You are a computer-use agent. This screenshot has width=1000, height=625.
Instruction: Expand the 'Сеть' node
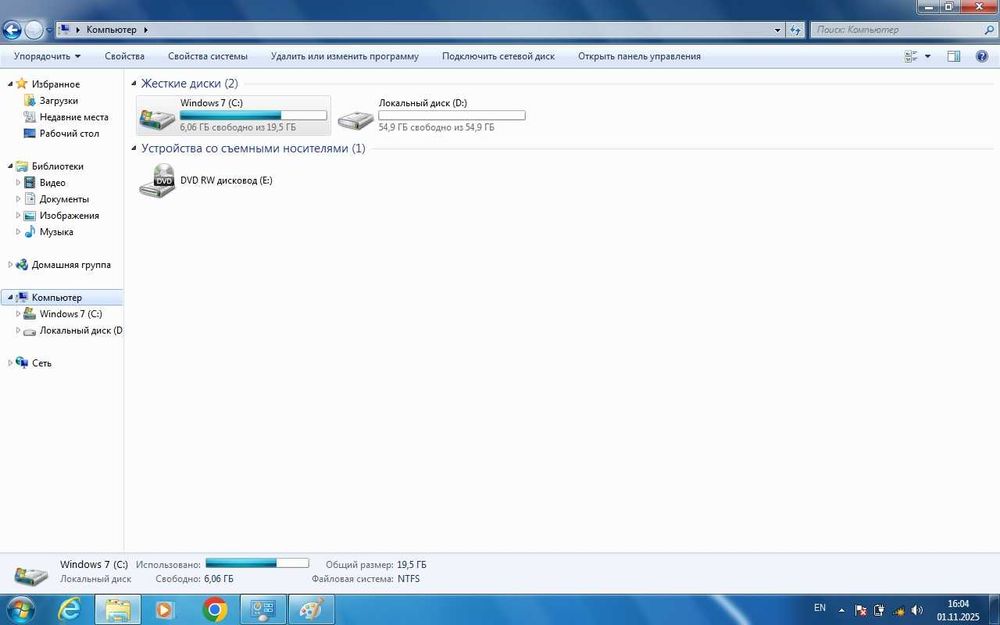click(x=10, y=363)
